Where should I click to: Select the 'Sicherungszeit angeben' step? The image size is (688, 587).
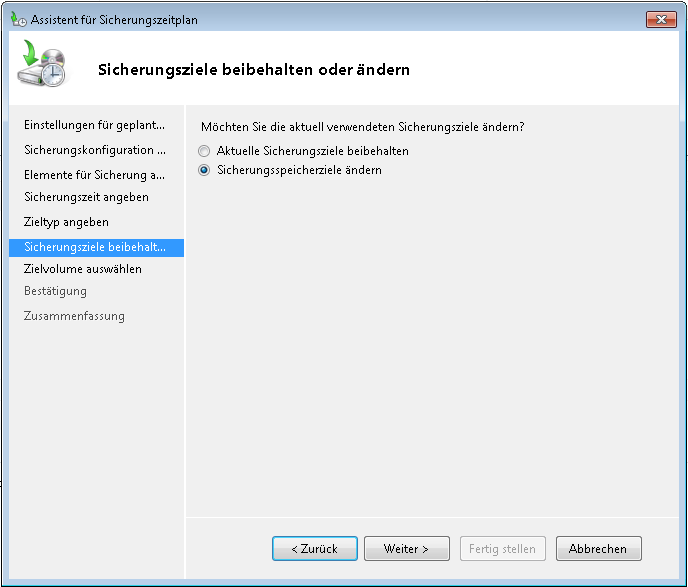coord(86,197)
